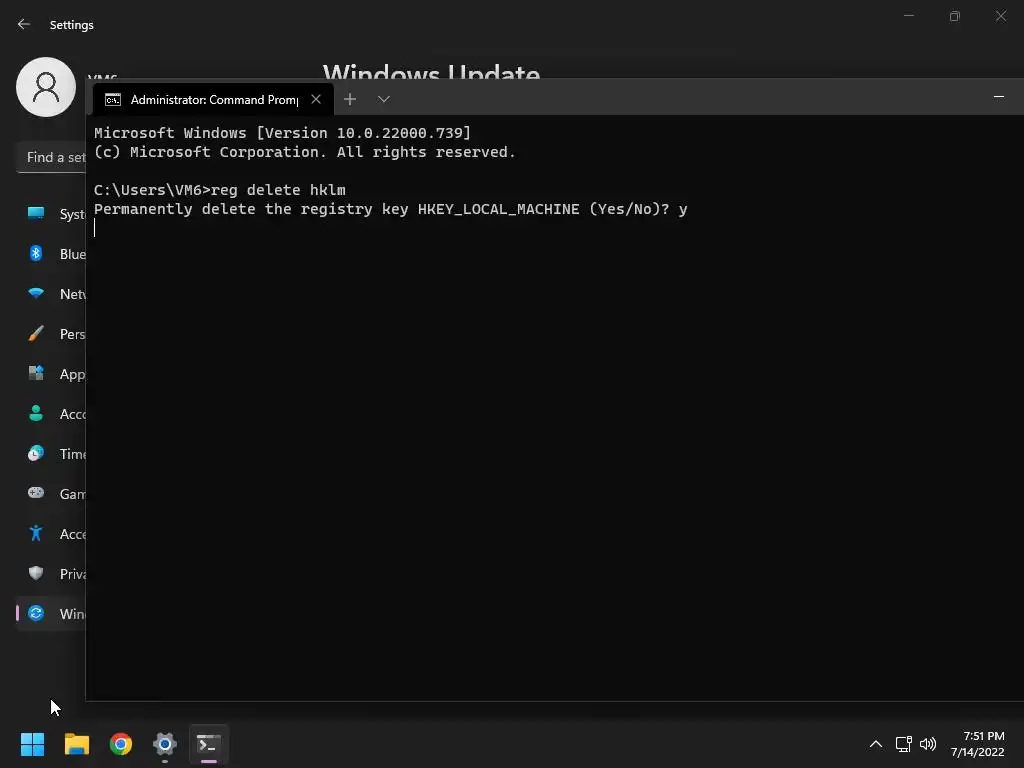The height and width of the screenshot is (768, 1024).
Task: Open Bluetooth & devices in Settings sidebar
Action: [x=51, y=253]
